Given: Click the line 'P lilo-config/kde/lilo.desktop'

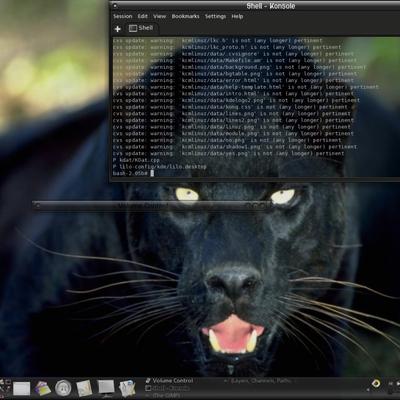Looking at the screenshot, I should pyautogui.click(x=159, y=167).
